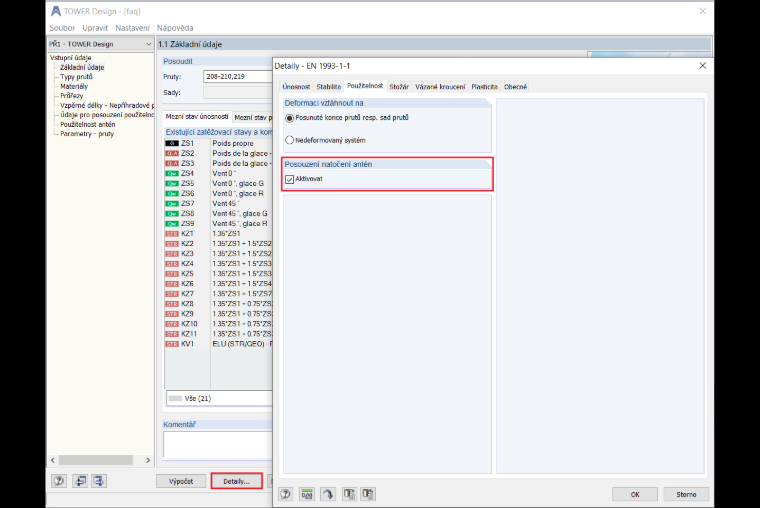Select the Mezní stav únosnosti tab
The image size is (760, 508).
point(197,117)
